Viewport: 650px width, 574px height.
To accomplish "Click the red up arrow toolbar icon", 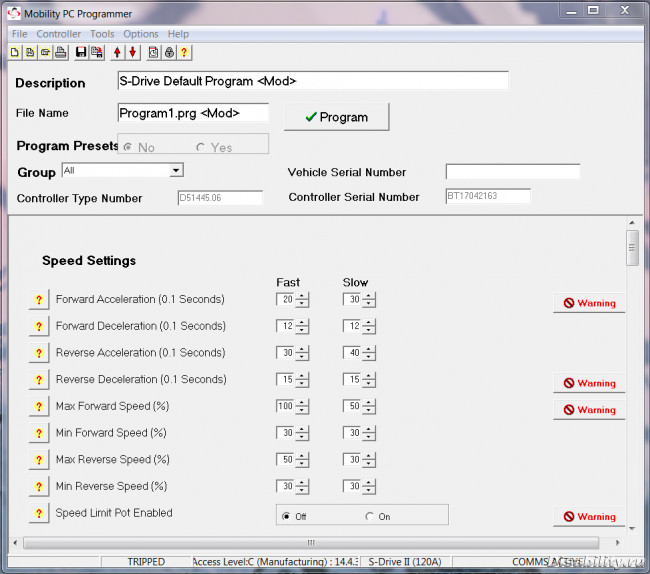I will (x=117, y=53).
